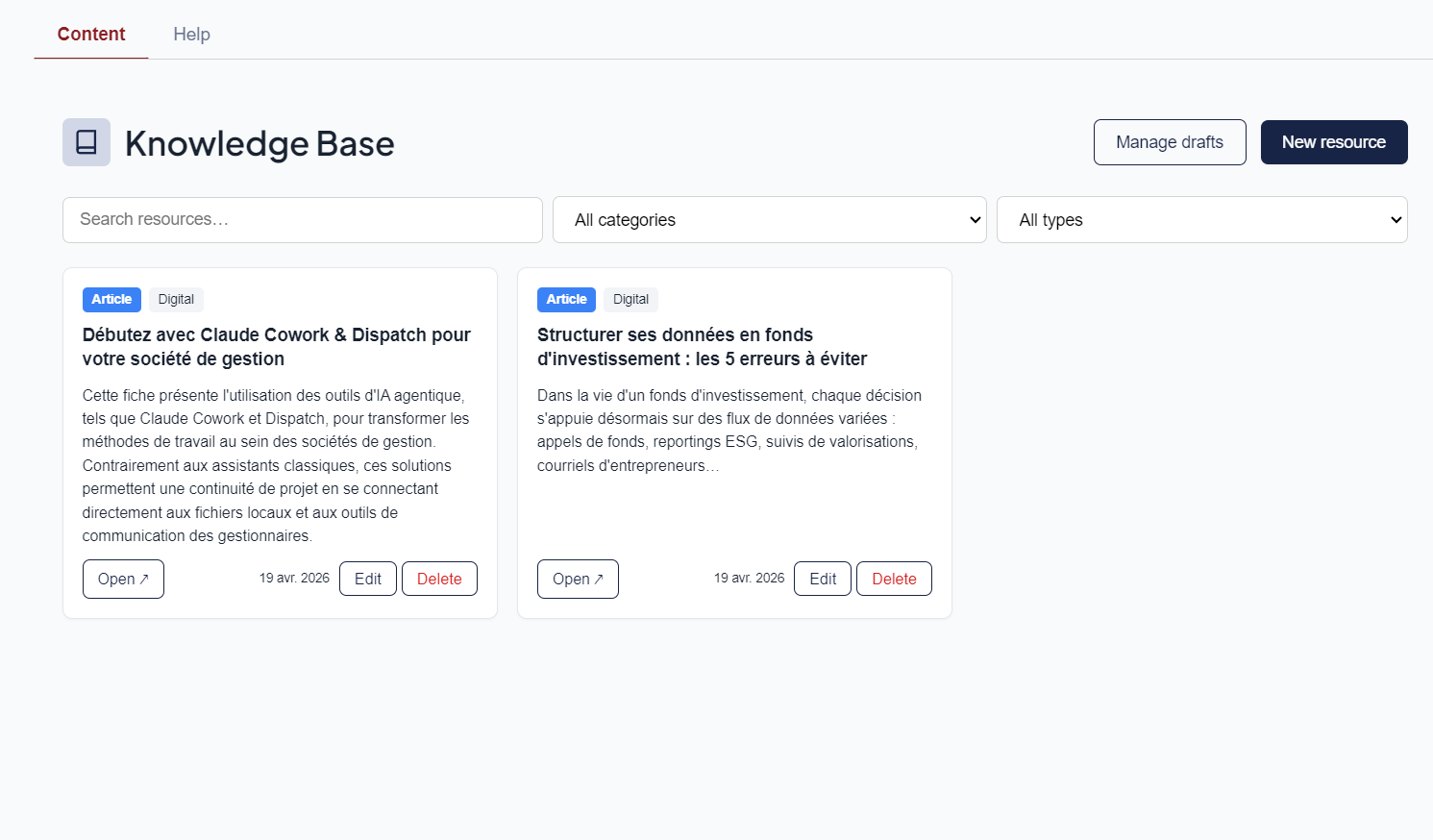This screenshot has width=1433, height=840.
Task: Open the Manage drafts page
Action: (x=1170, y=141)
